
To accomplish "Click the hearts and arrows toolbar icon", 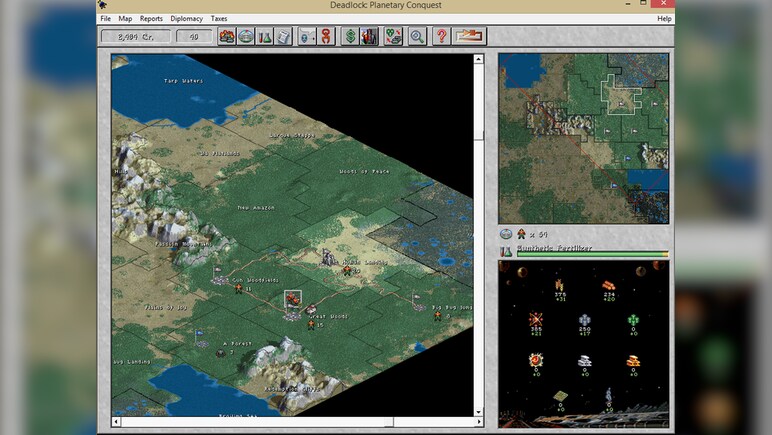I will point(393,36).
